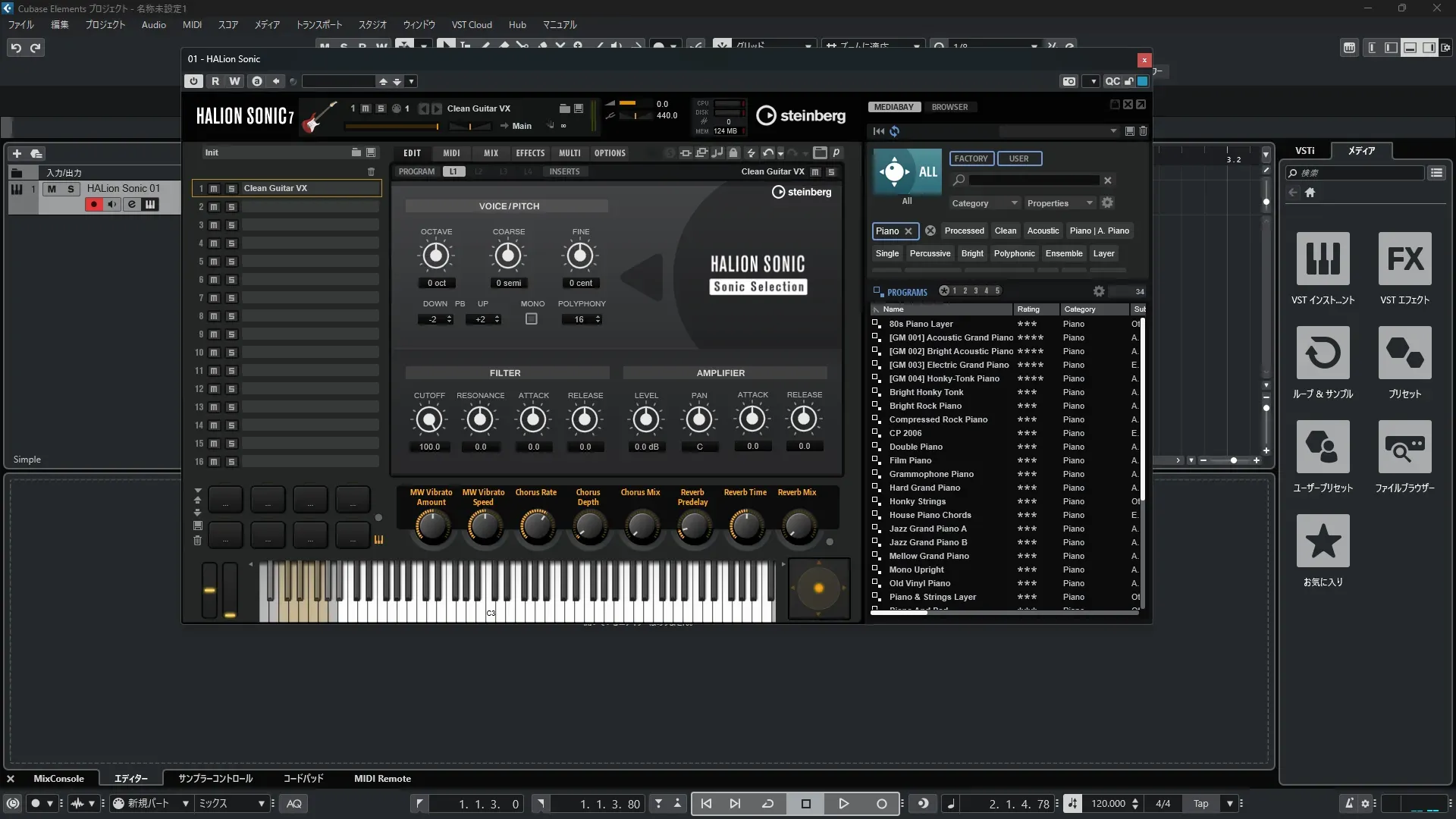This screenshot has width=1456, height=819.
Task: Enable the MONO checkbox
Action: click(x=532, y=319)
